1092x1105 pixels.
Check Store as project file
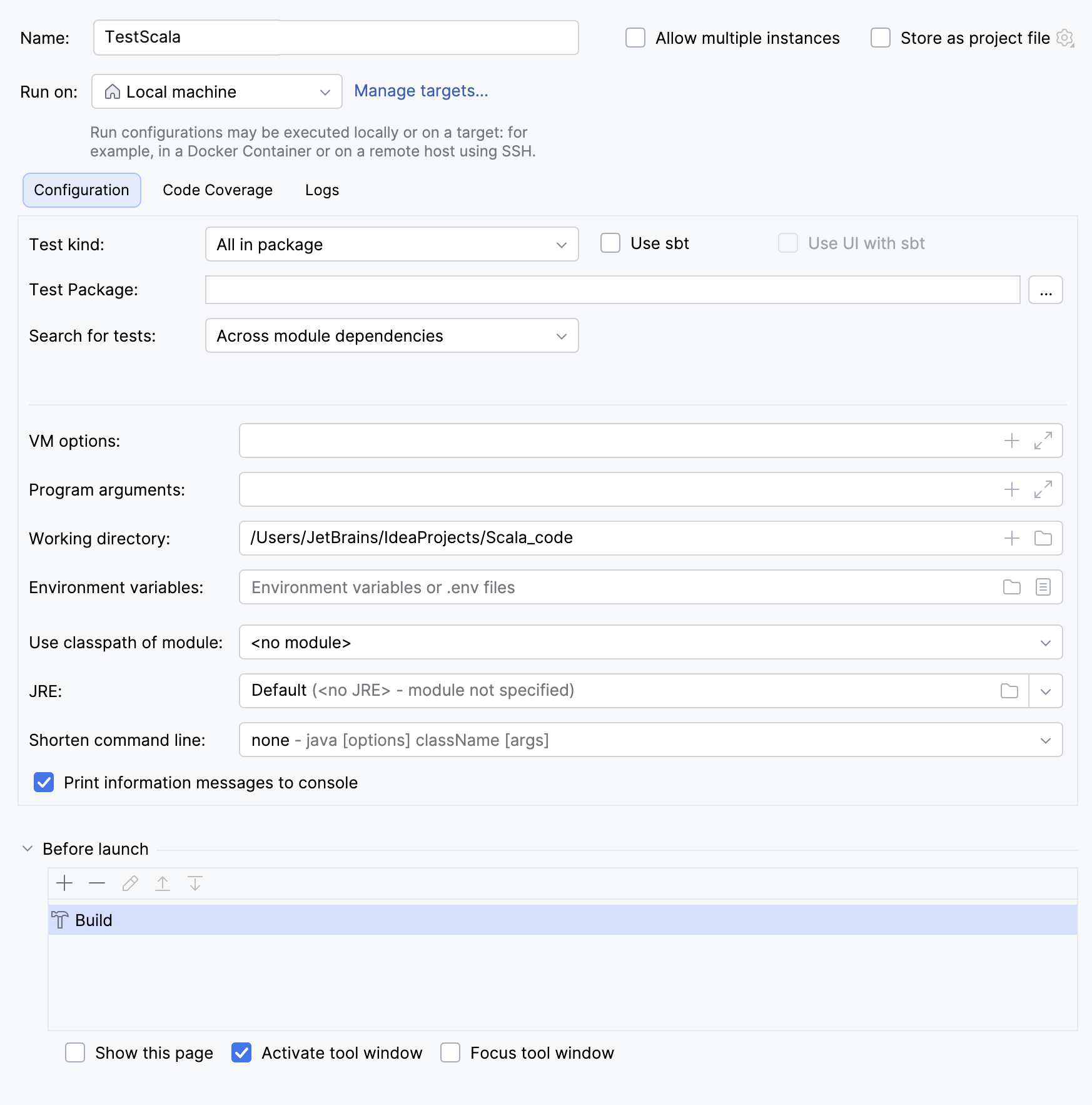click(x=881, y=38)
